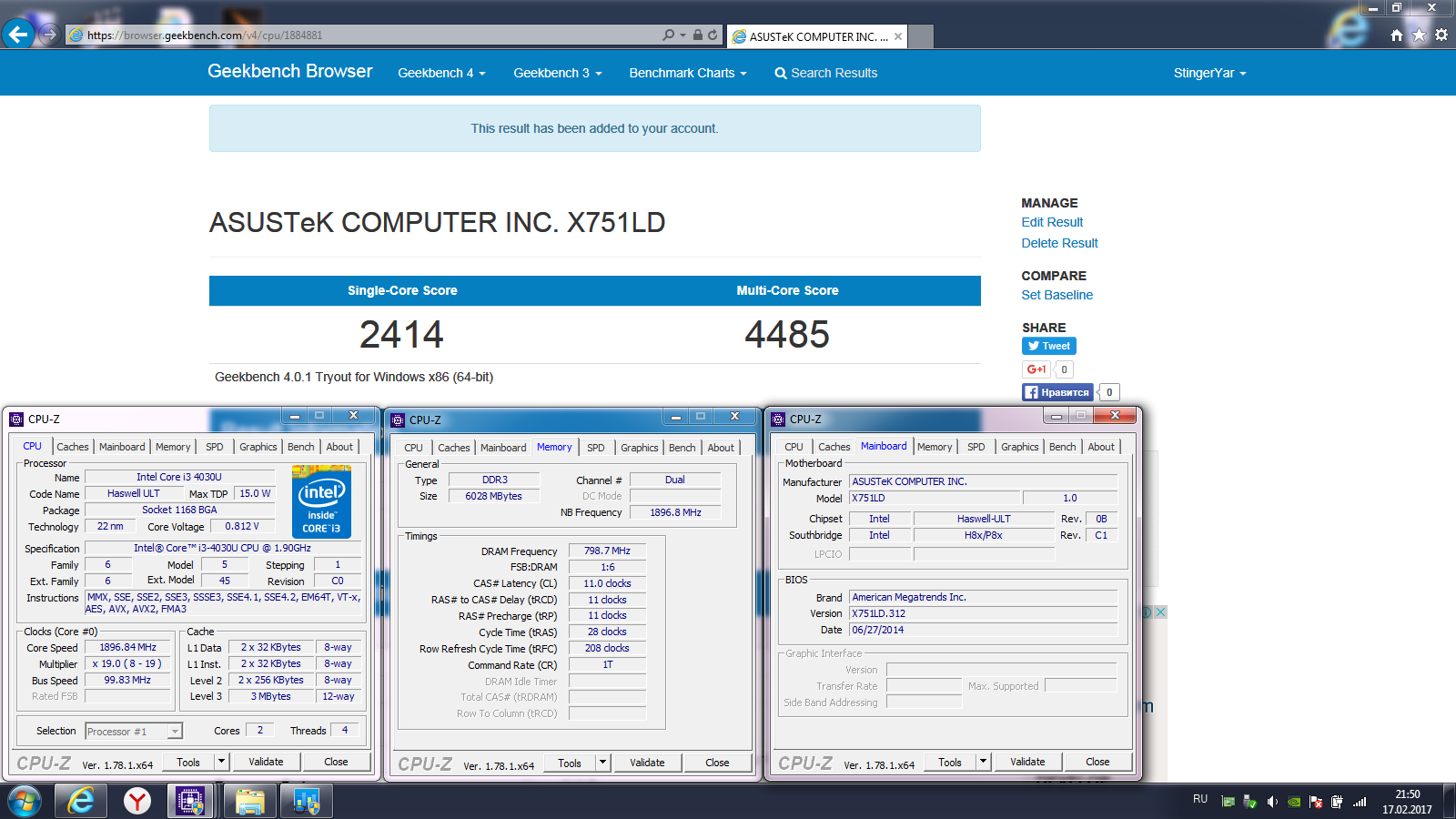Click the address bar search magnifier icon

click(669, 35)
